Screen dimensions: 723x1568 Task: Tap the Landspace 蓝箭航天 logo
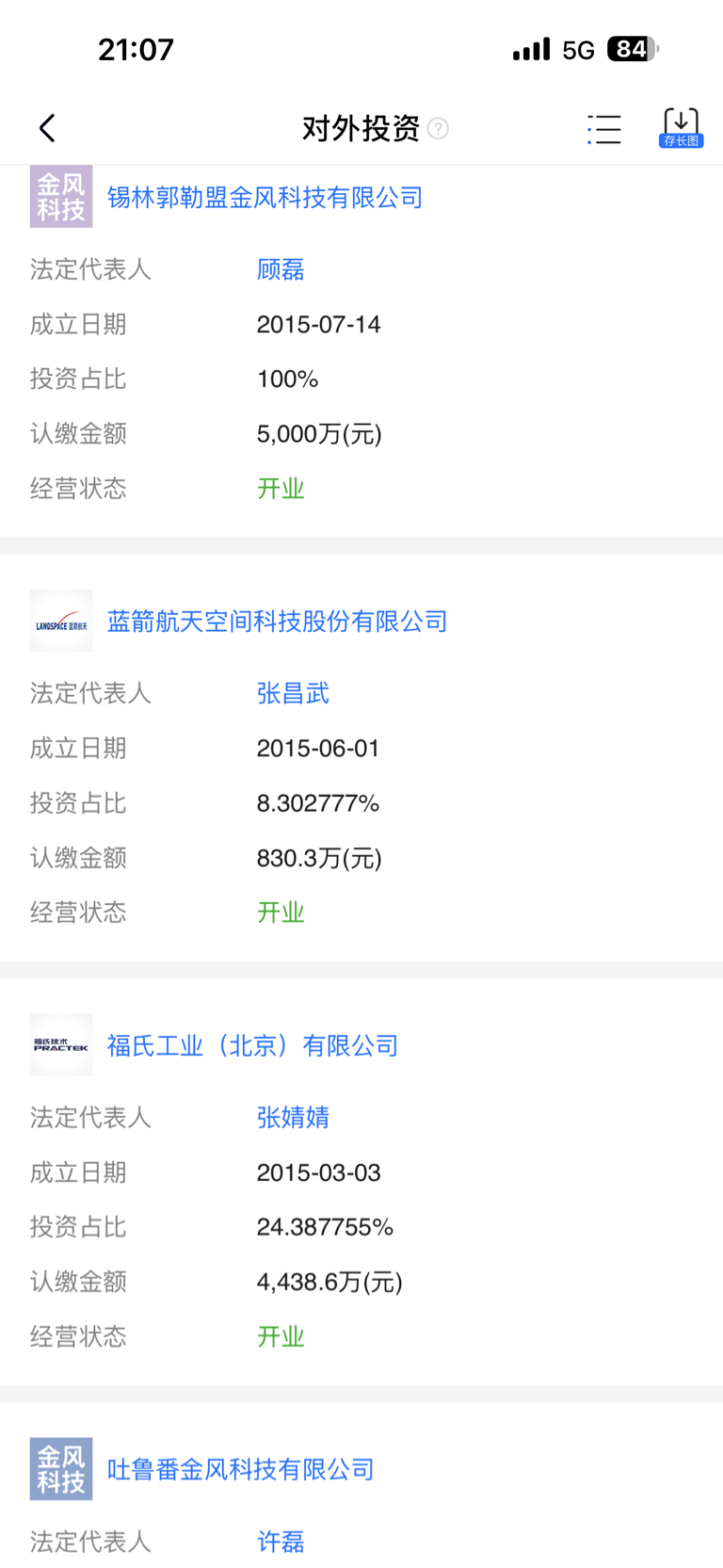[61, 622]
